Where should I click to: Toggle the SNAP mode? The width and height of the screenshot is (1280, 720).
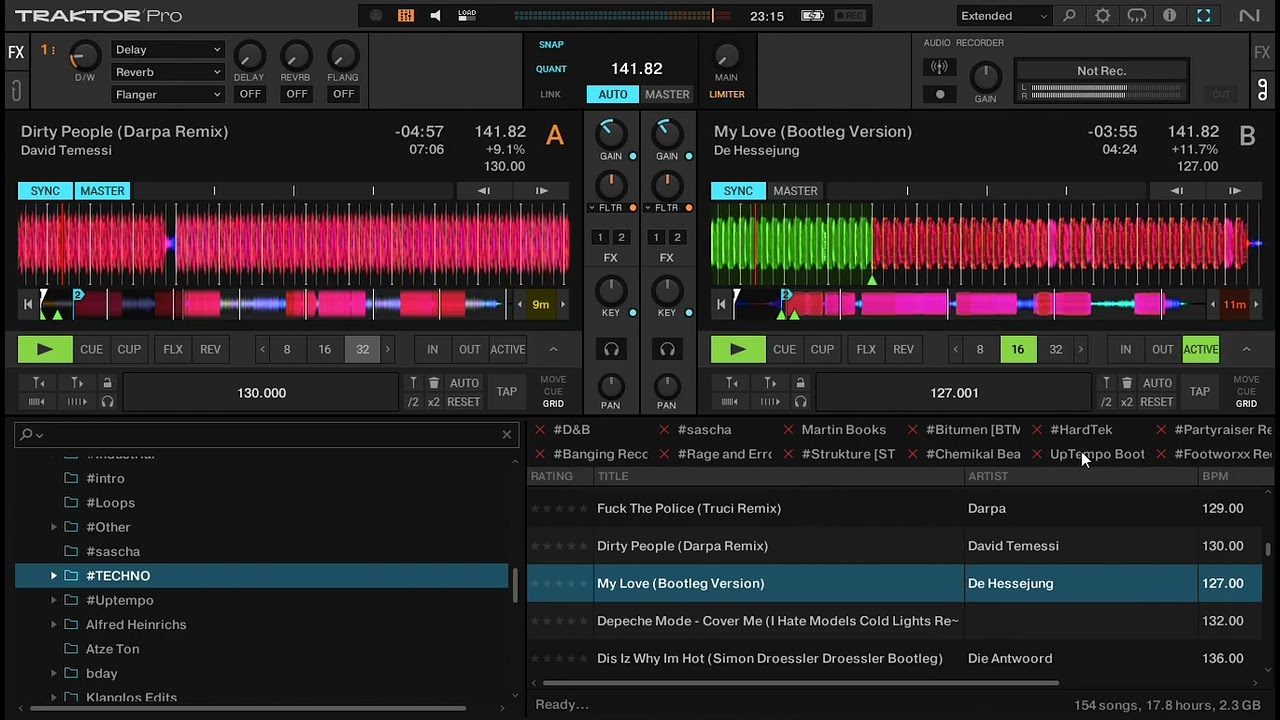click(x=551, y=45)
